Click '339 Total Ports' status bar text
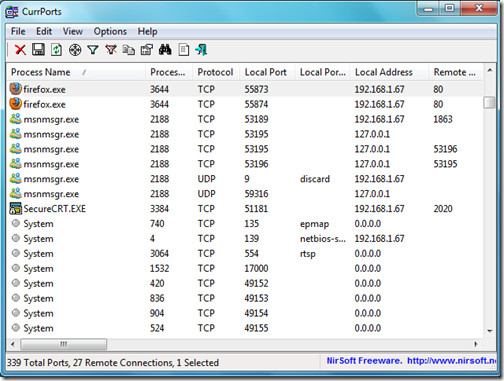504x381 pixels. [38, 362]
